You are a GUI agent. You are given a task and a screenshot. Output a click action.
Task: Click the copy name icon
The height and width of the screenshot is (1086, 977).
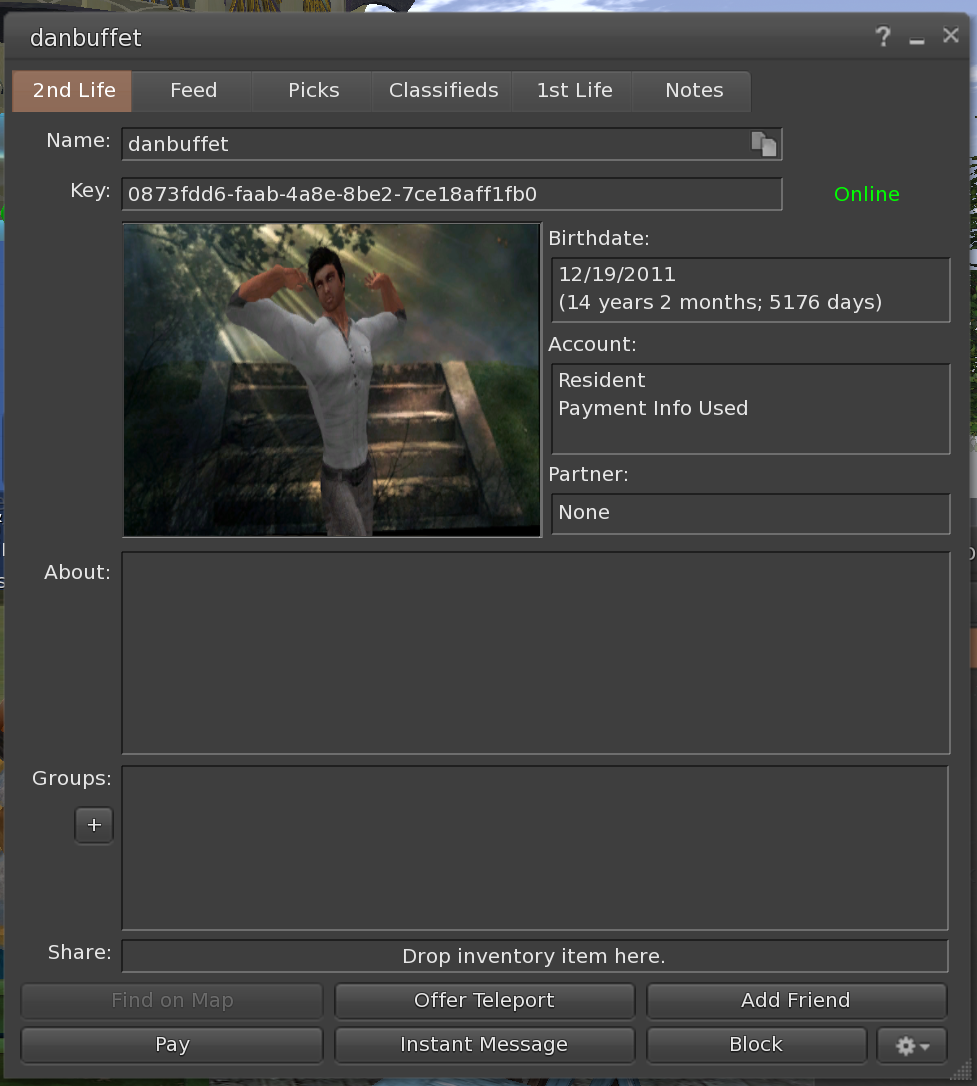click(764, 144)
